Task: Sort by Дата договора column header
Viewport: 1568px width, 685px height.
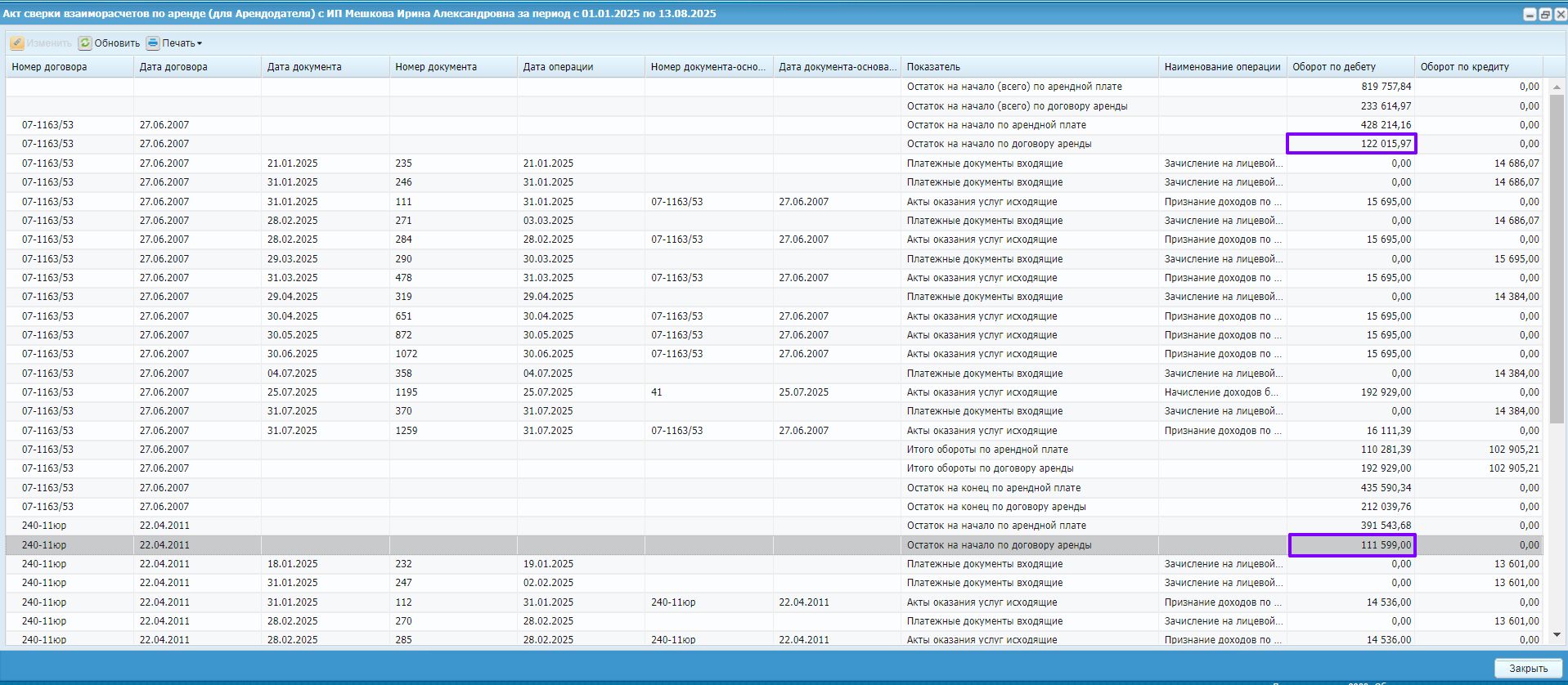Action: (x=197, y=67)
